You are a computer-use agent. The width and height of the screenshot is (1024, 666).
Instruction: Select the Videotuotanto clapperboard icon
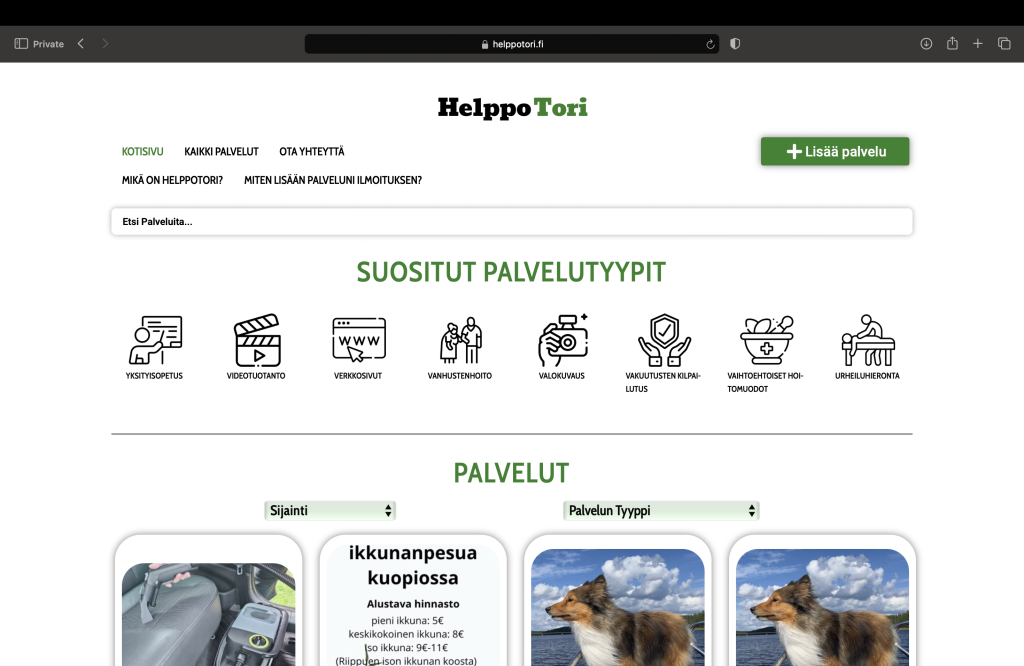pyautogui.click(x=257, y=340)
